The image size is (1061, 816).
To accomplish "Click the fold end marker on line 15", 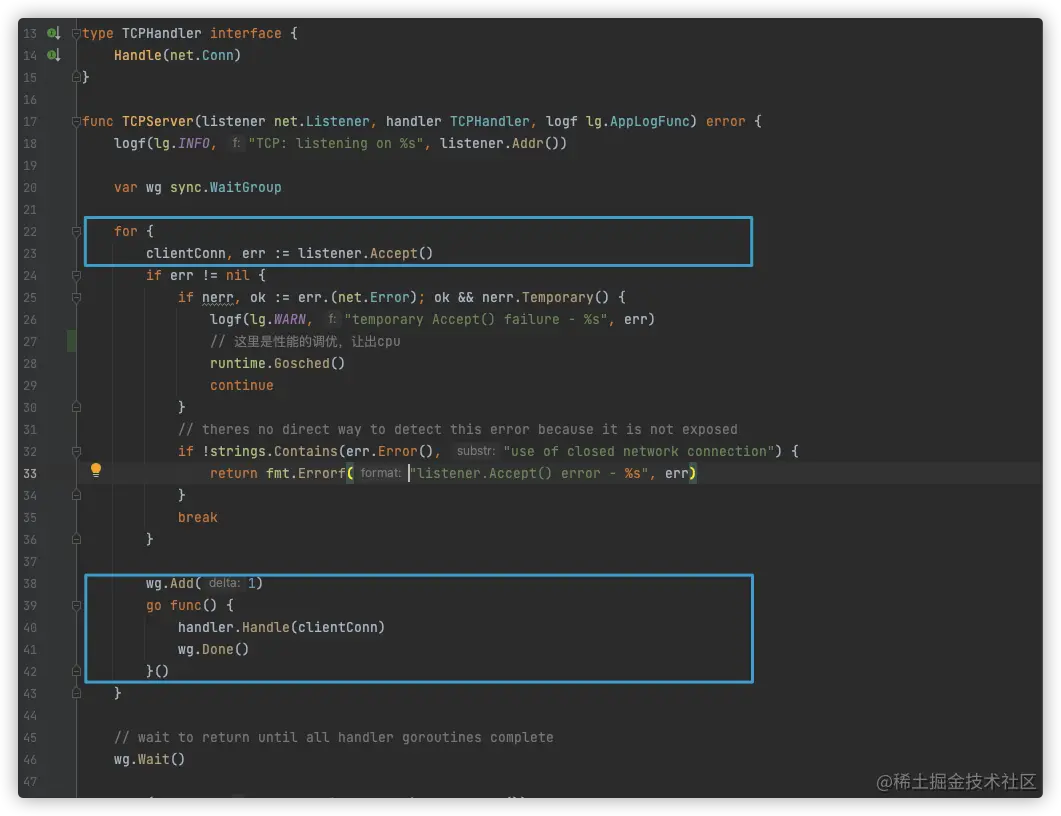I will [x=76, y=77].
